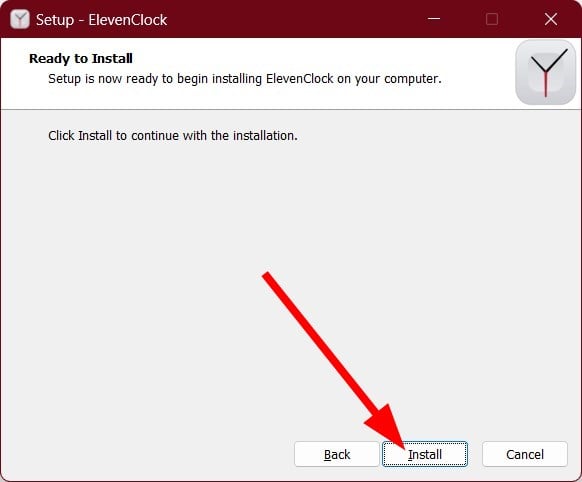This screenshot has height=482, width=582.
Task: Click the disabled maximize button
Action: point(492,19)
